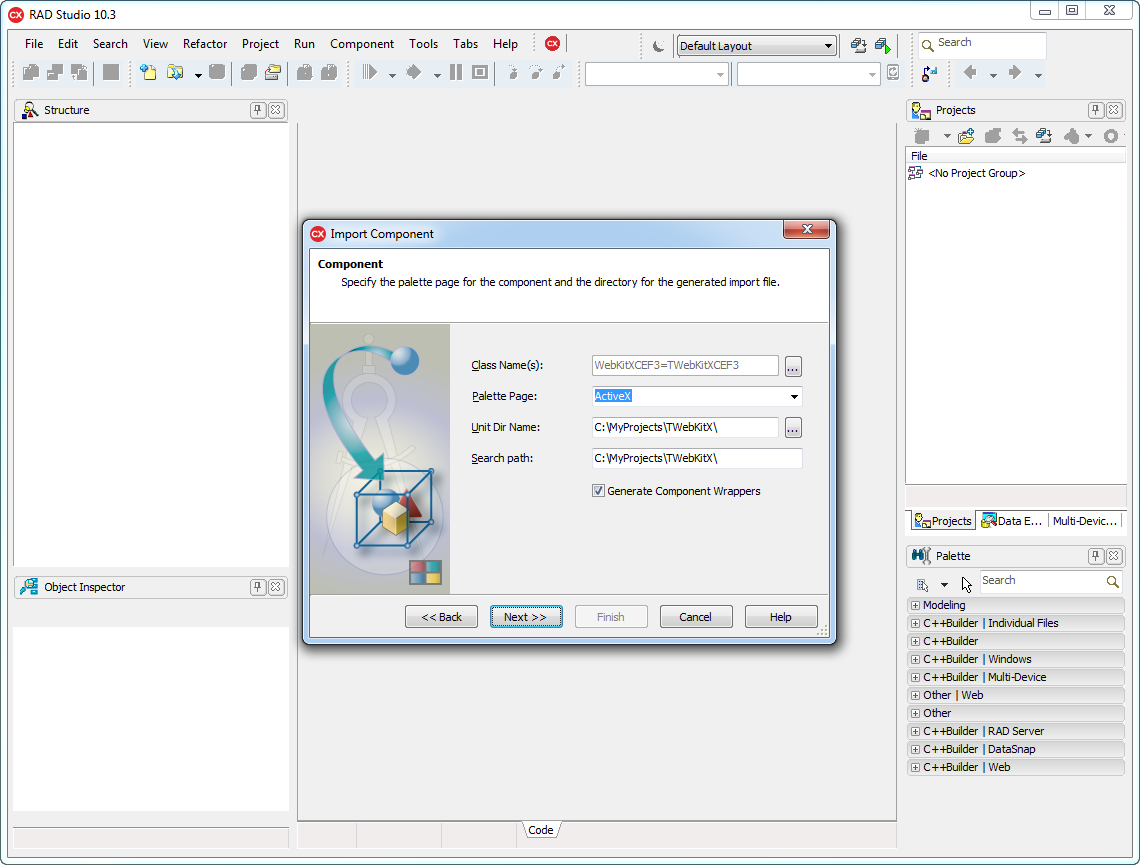Viewport: 1140px width, 865px height.
Task: Click the Pause toolbar icon
Action: tap(456, 72)
